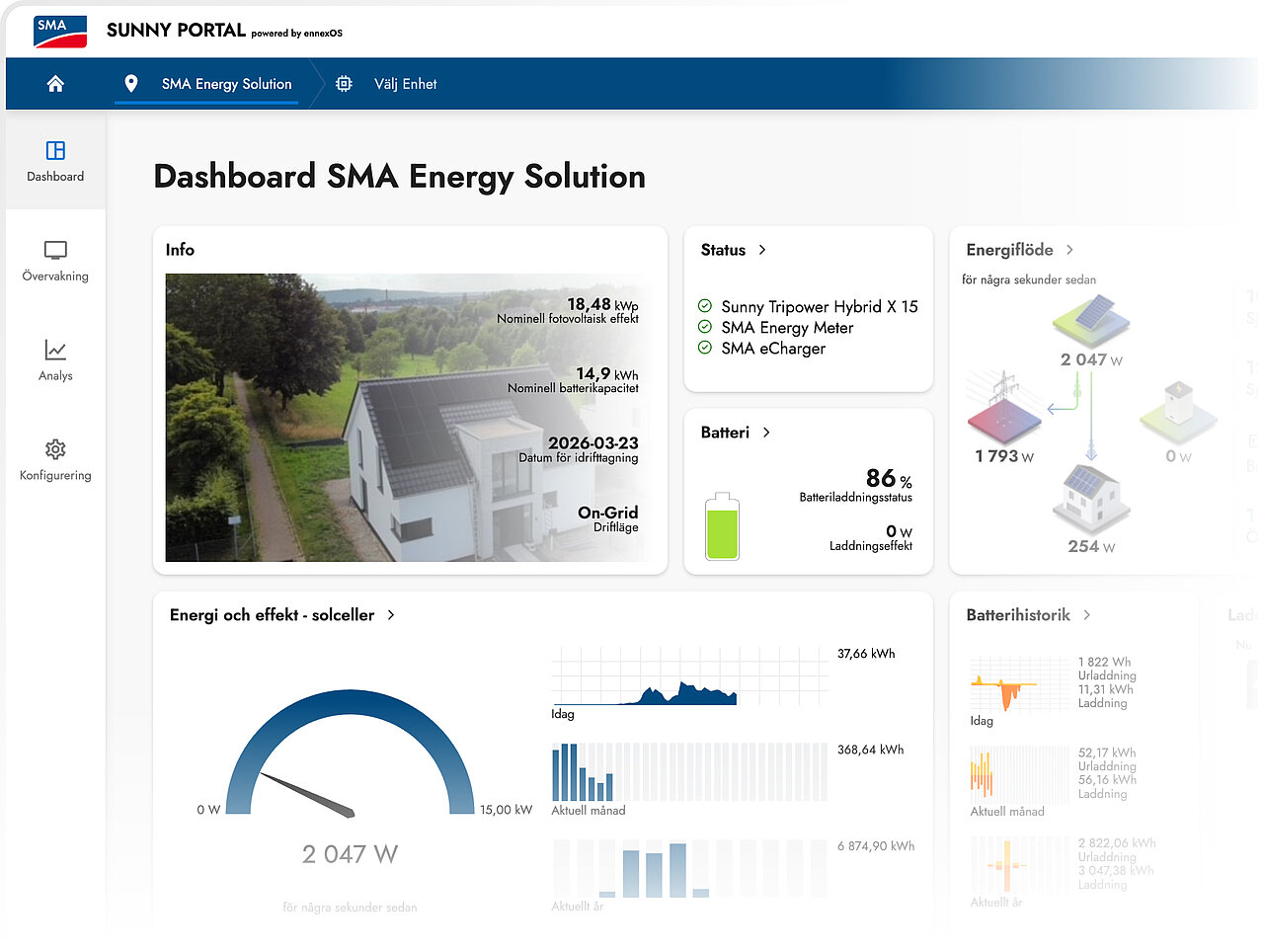Open the Konfigurering gear icon

pos(55,449)
